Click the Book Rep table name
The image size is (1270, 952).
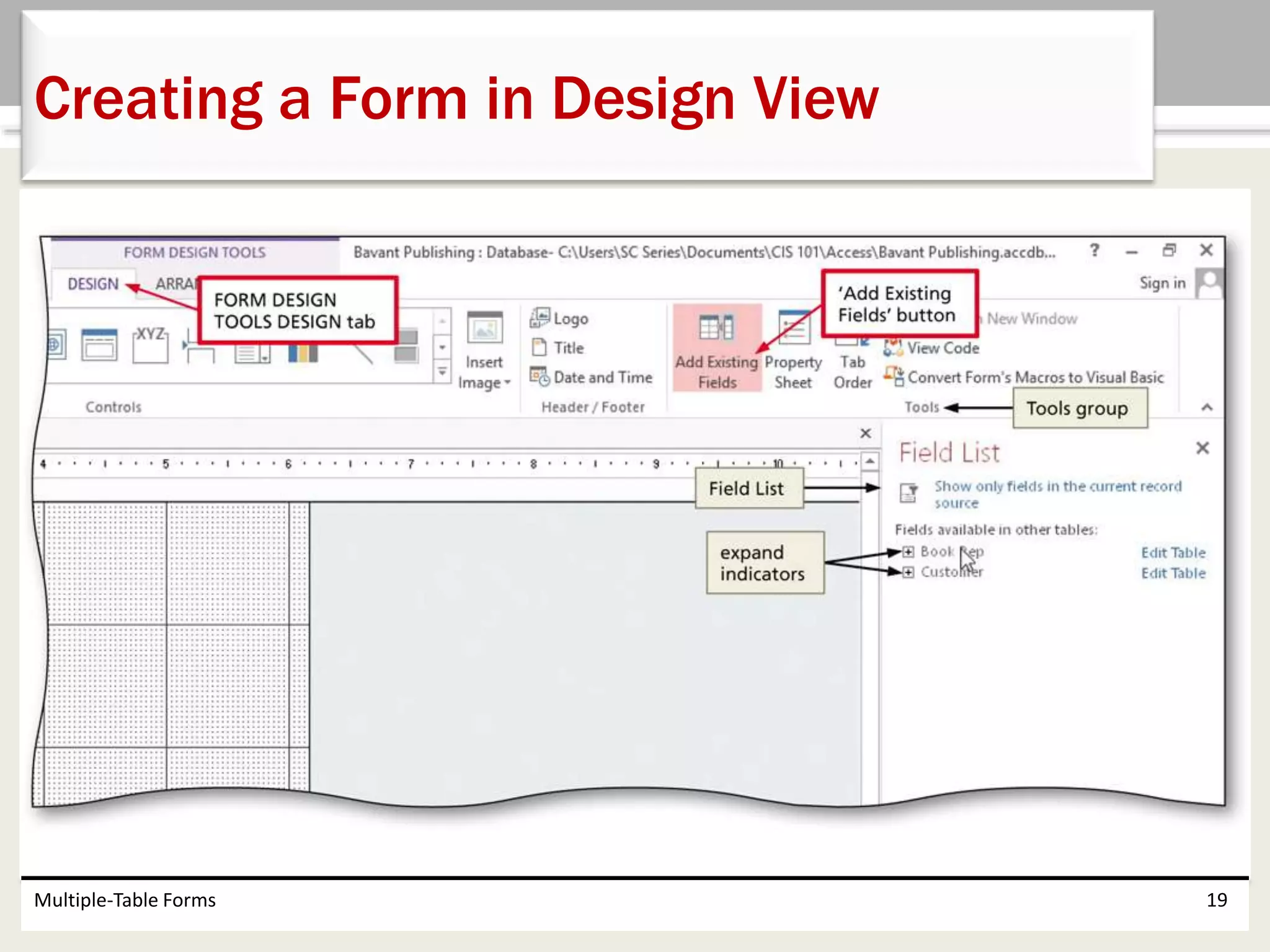click(x=952, y=552)
